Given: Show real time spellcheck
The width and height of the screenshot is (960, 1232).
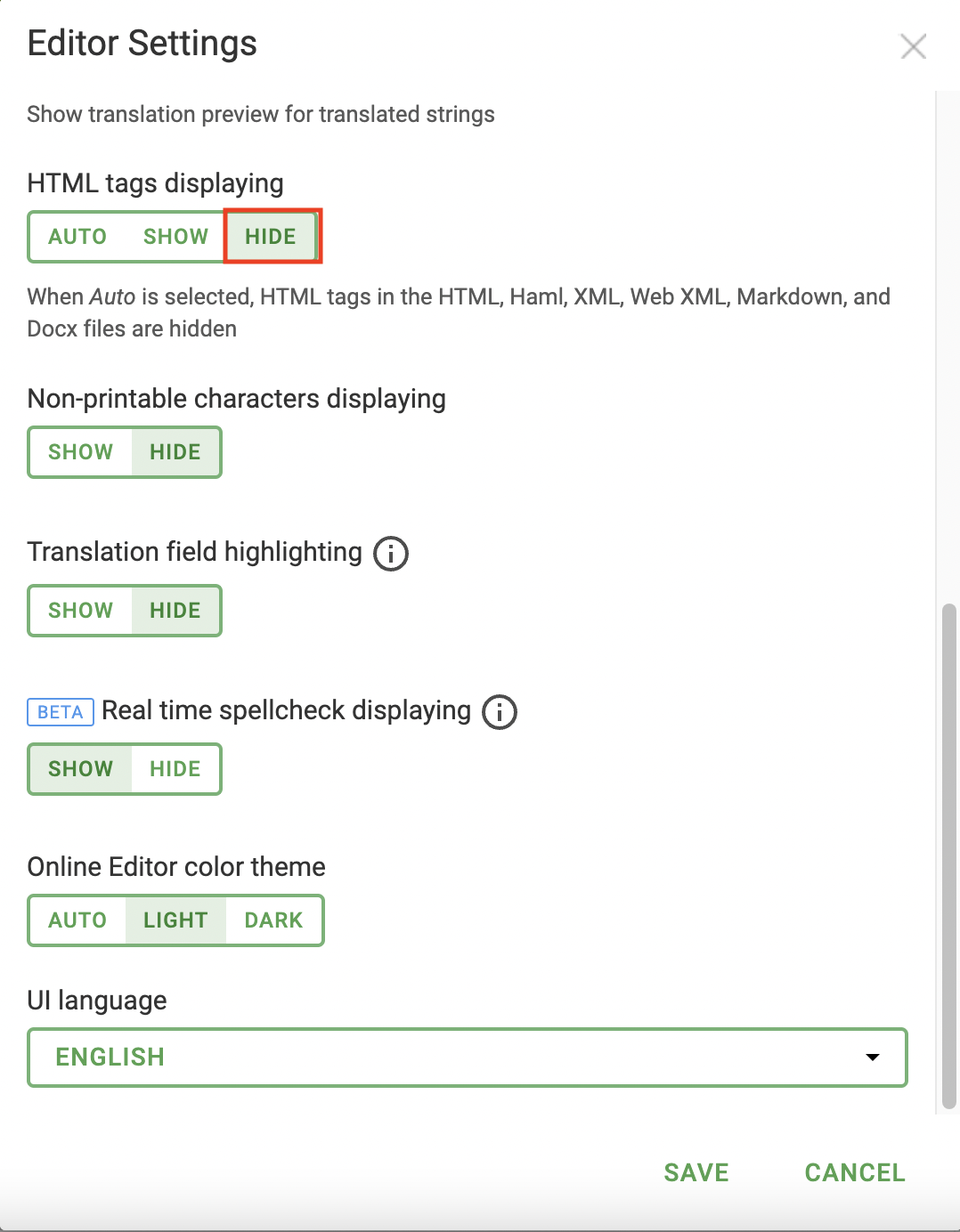Looking at the screenshot, I should 80,769.
